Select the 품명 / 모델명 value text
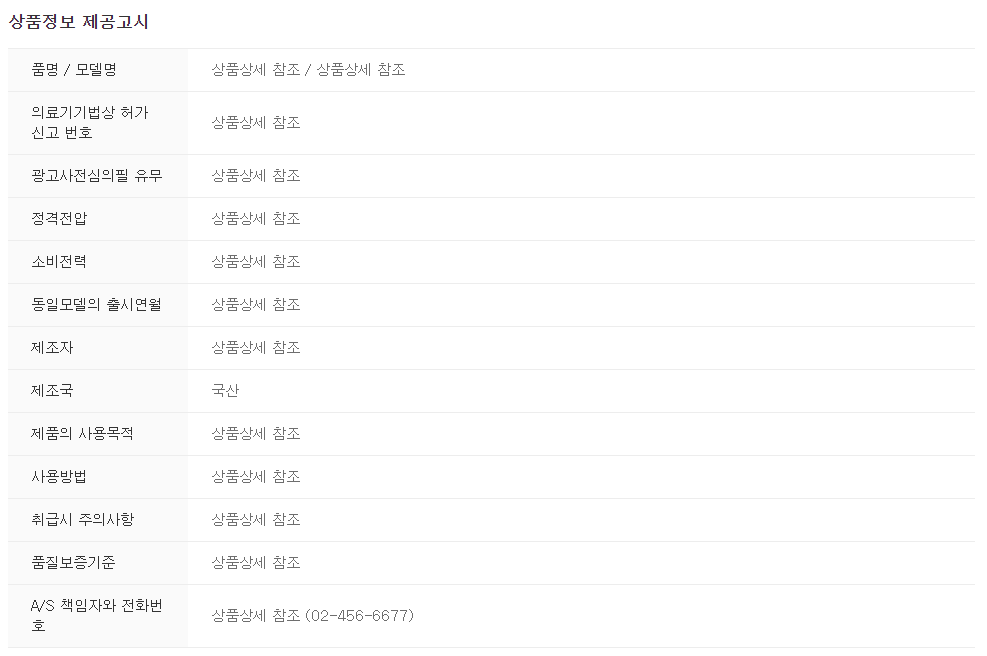This screenshot has height=656, width=987. coord(308,70)
